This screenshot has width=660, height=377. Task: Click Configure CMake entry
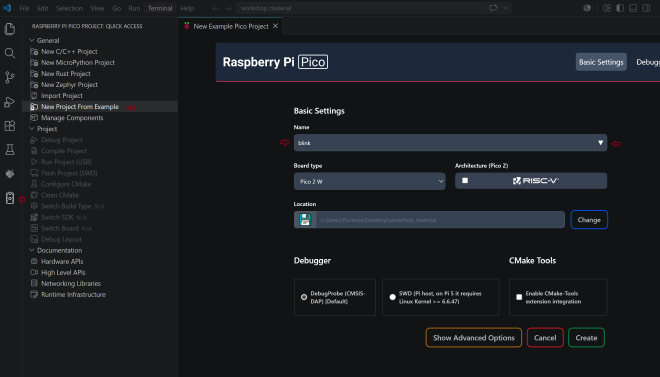point(66,184)
